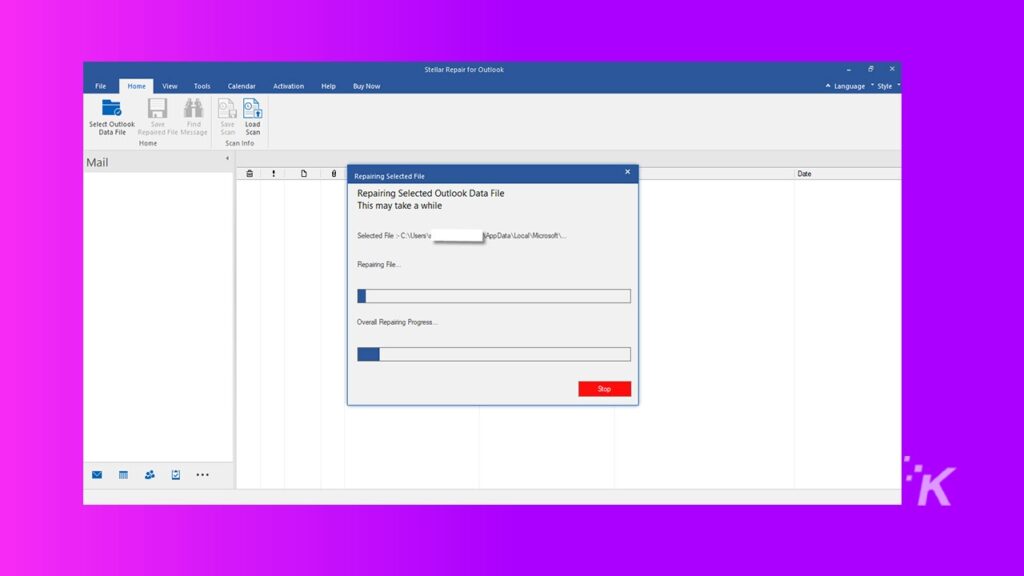Open Tasks clipboard icon in sidebar footer

tap(176, 475)
